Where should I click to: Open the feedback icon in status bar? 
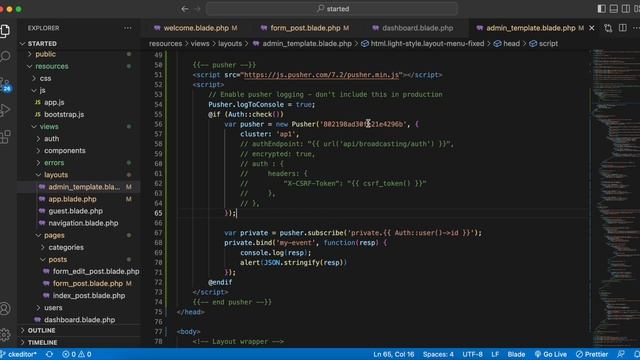pos(621,354)
